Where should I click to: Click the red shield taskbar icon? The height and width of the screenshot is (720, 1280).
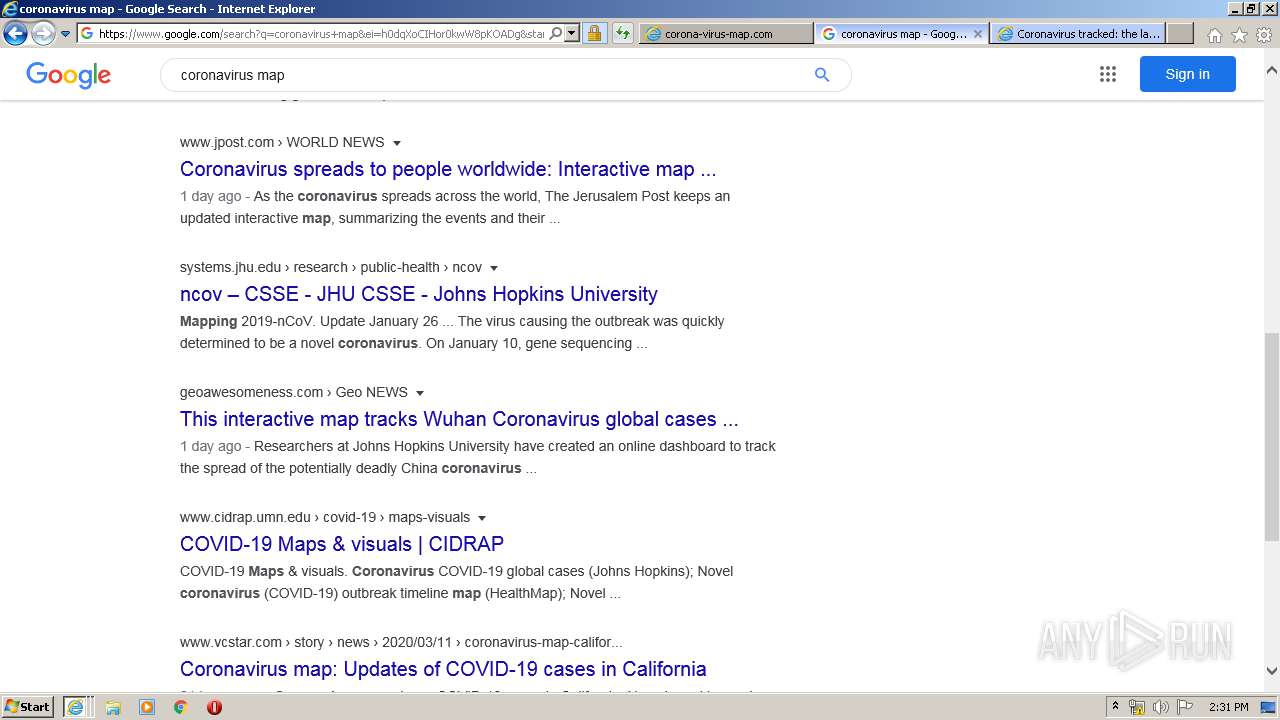click(214, 707)
